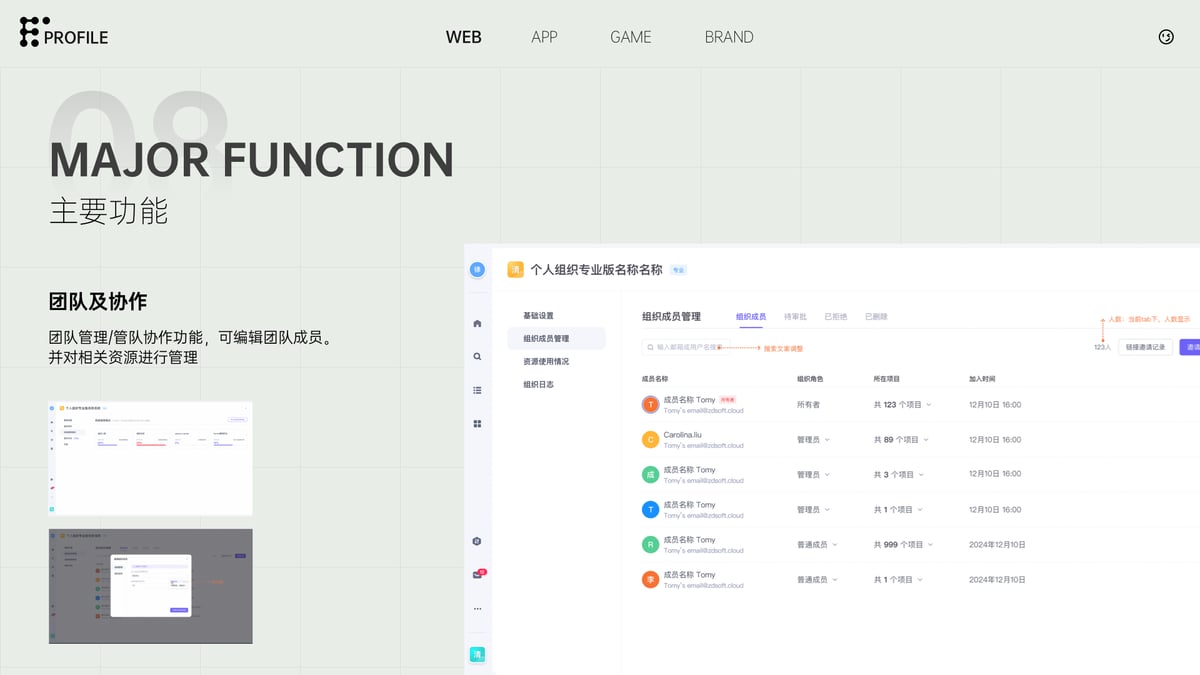Screen dimensions: 1200x675
Task: Open the 共 999 个项目 dropdown chevron
Action: click(x=930, y=545)
